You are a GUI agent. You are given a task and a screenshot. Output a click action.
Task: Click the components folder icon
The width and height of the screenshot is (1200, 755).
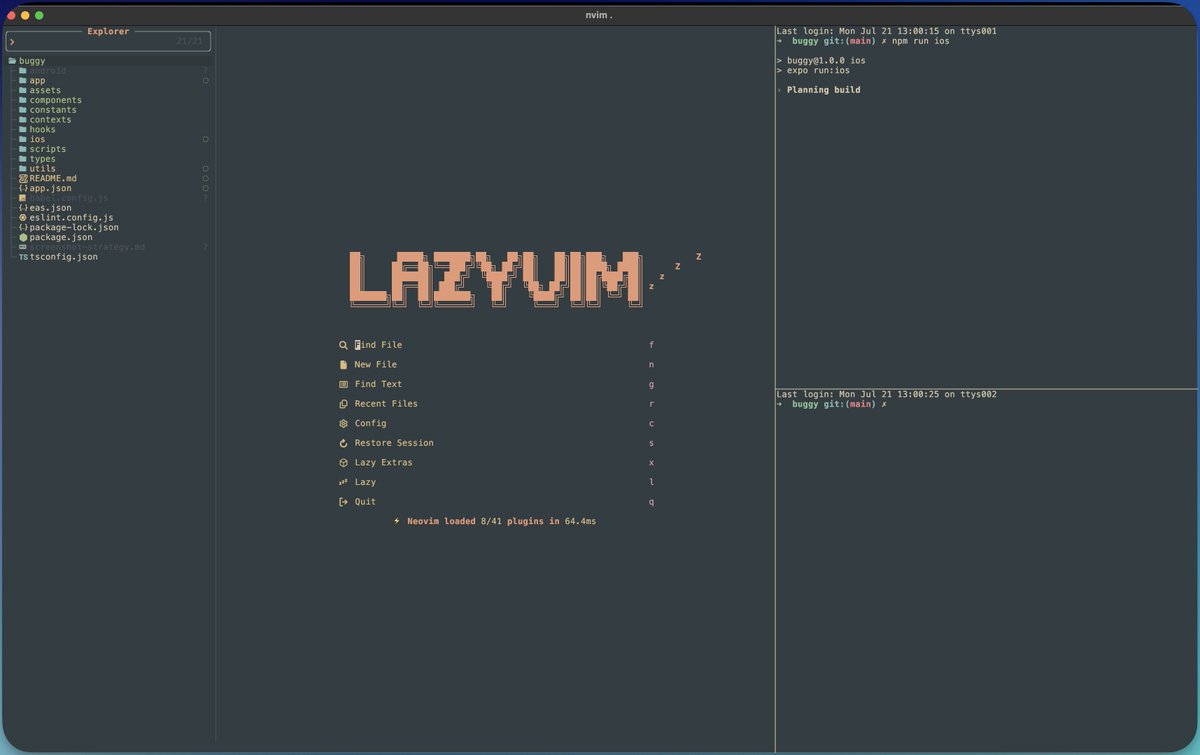(x=23, y=100)
